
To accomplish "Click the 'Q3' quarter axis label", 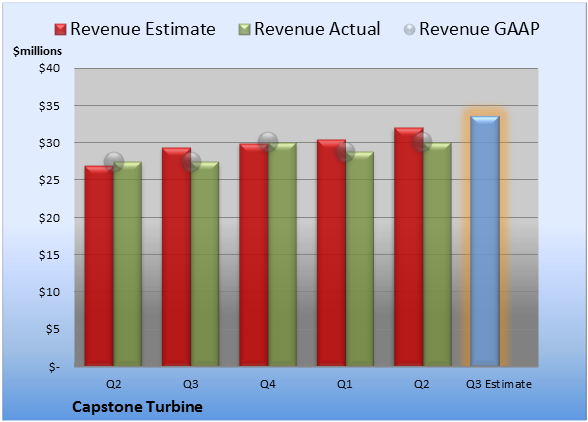I will [190, 384].
